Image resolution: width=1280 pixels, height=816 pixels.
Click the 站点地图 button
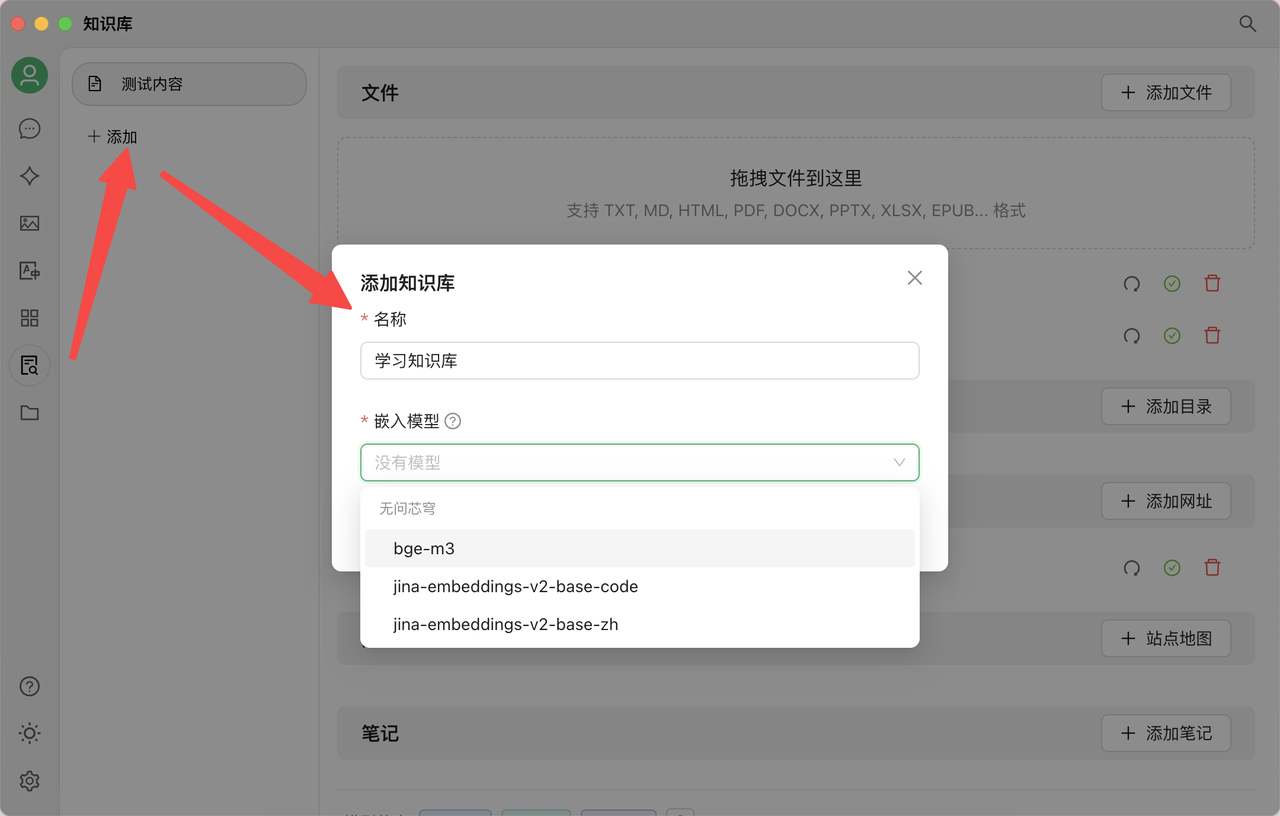[1166, 638]
